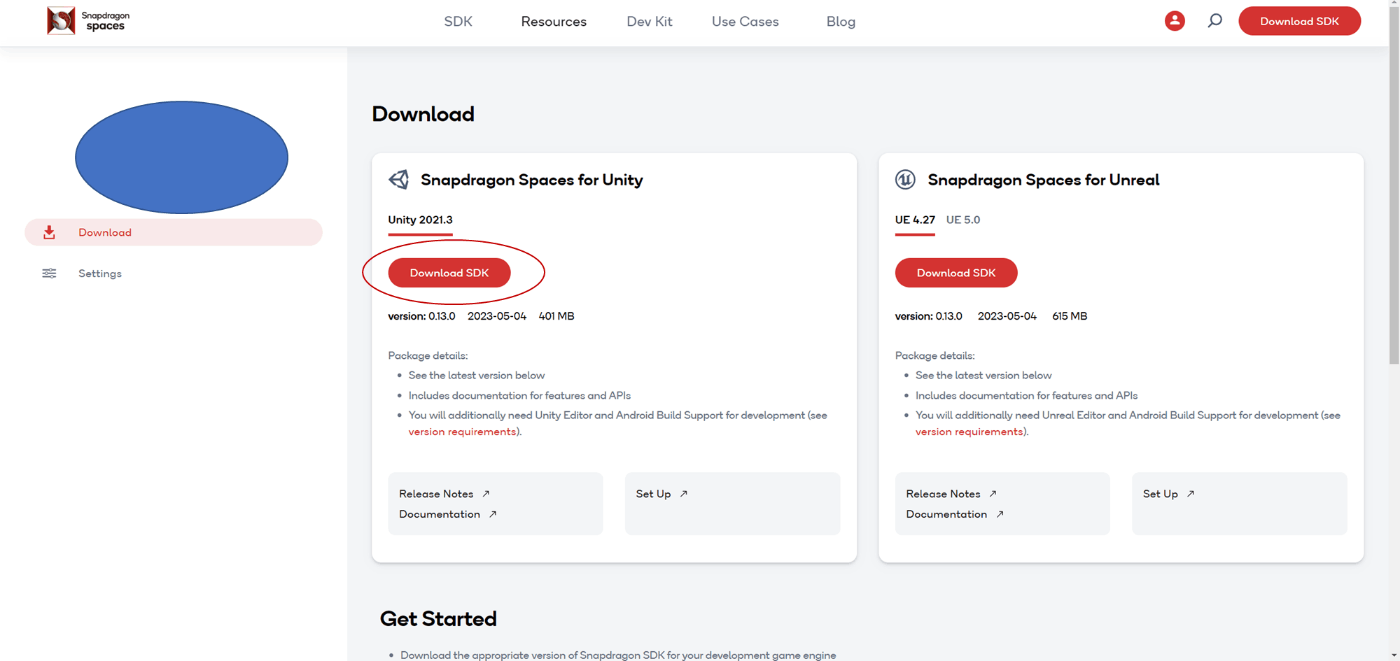Open version requirements link in Unity card
This screenshot has width=1400, height=661.
pos(462,432)
